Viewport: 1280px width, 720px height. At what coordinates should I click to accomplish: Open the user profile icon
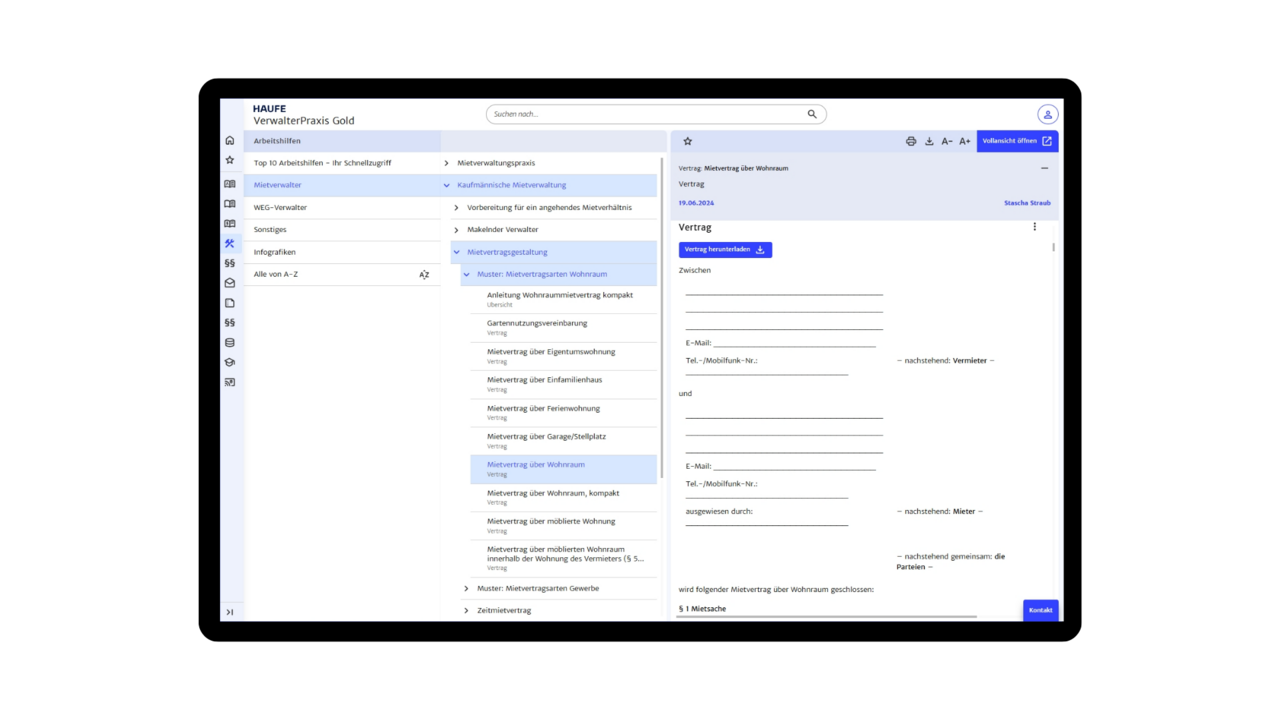(1047, 114)
